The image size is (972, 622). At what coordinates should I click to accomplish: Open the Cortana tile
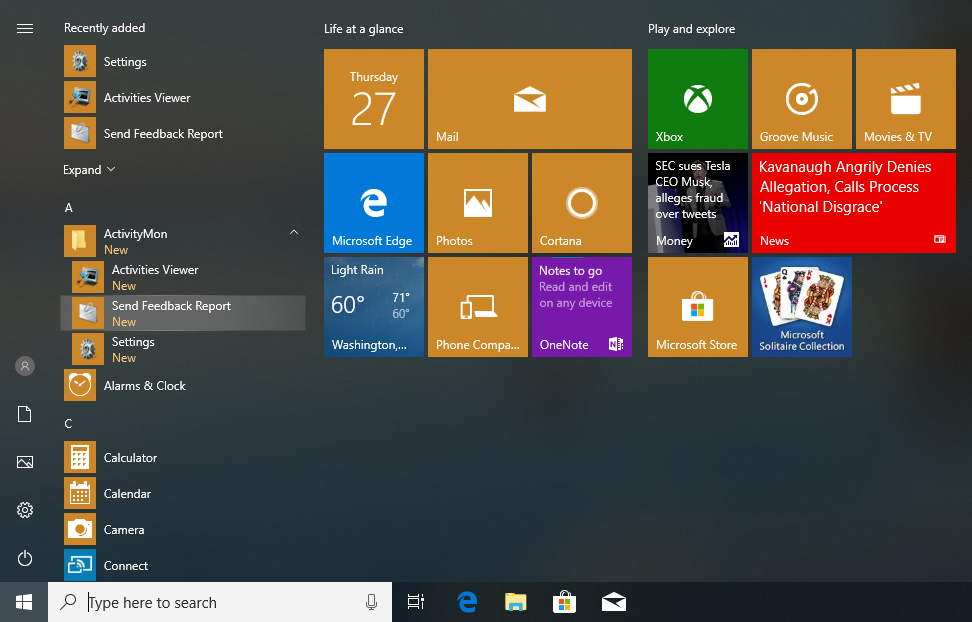[582, 203]
